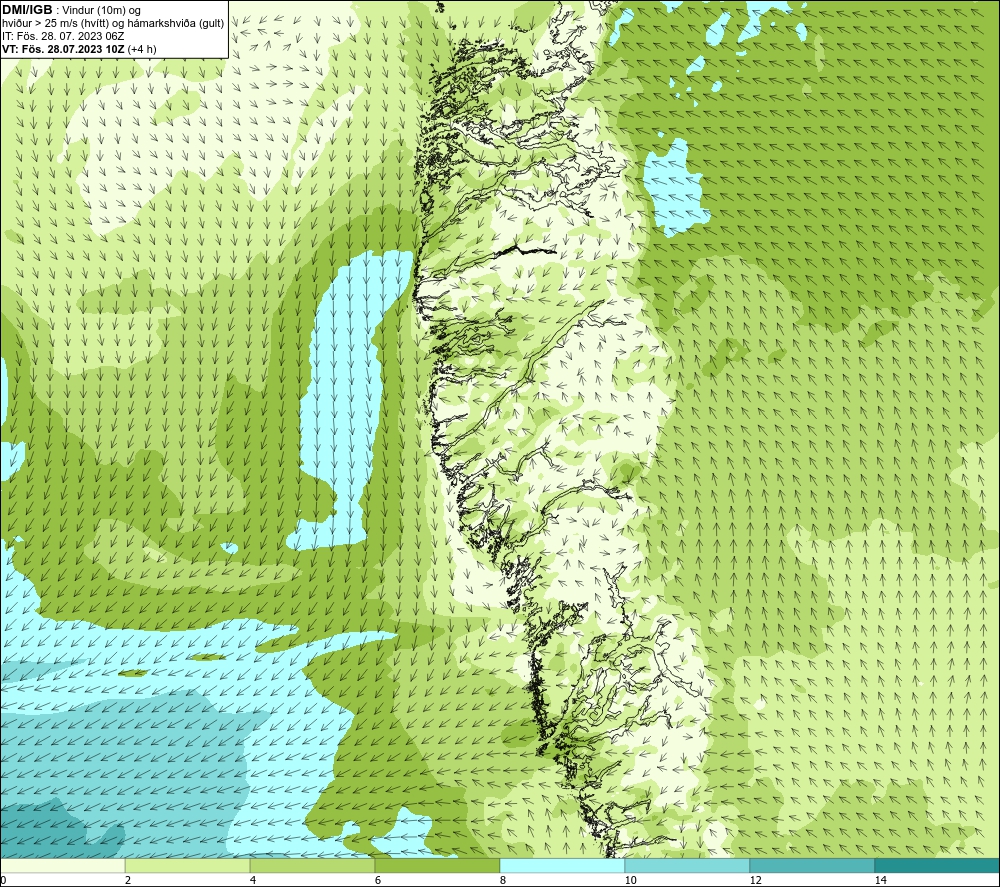Click the 'IT: Fös. 28. 07. 2023 06Z' line
The image size is (1000, 887).
tap(62, 36)
